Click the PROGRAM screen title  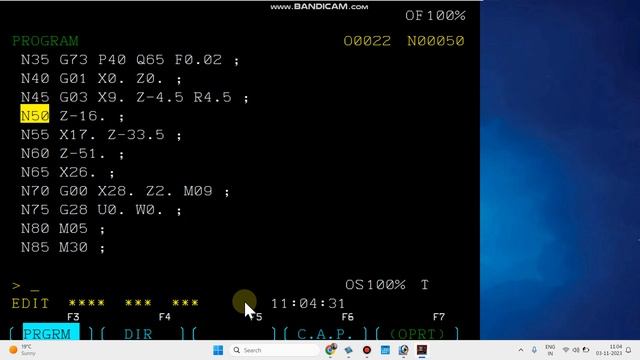pyautogui.click(x=45, y=41)
